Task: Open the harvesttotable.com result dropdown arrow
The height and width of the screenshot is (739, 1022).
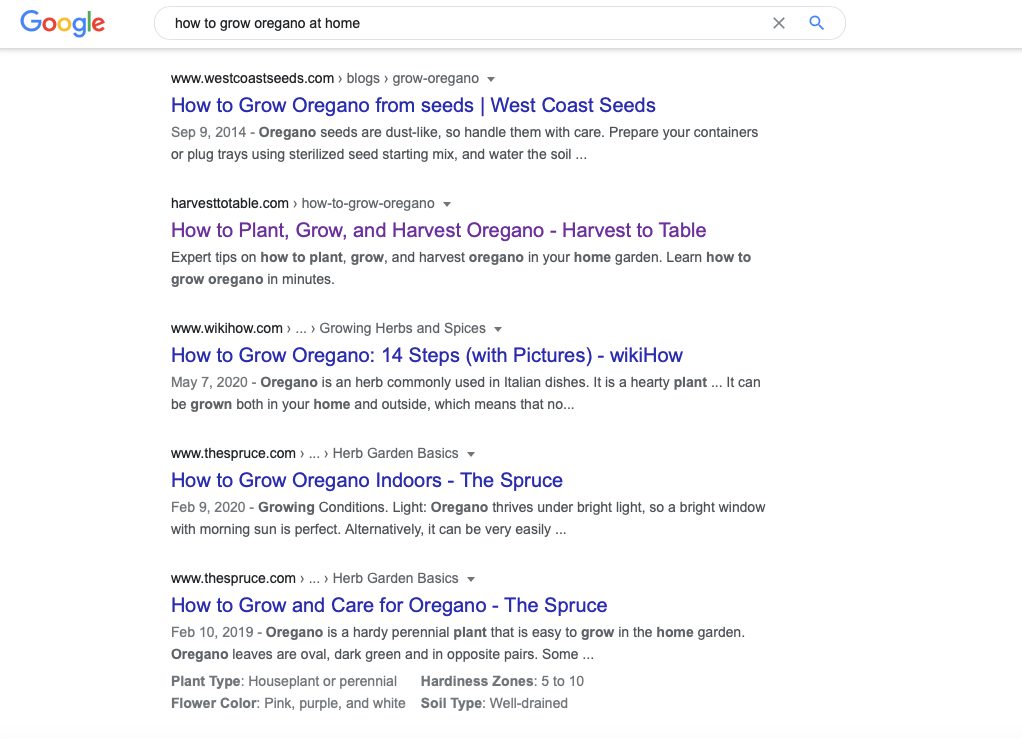Action: click(x=447, y=204)
